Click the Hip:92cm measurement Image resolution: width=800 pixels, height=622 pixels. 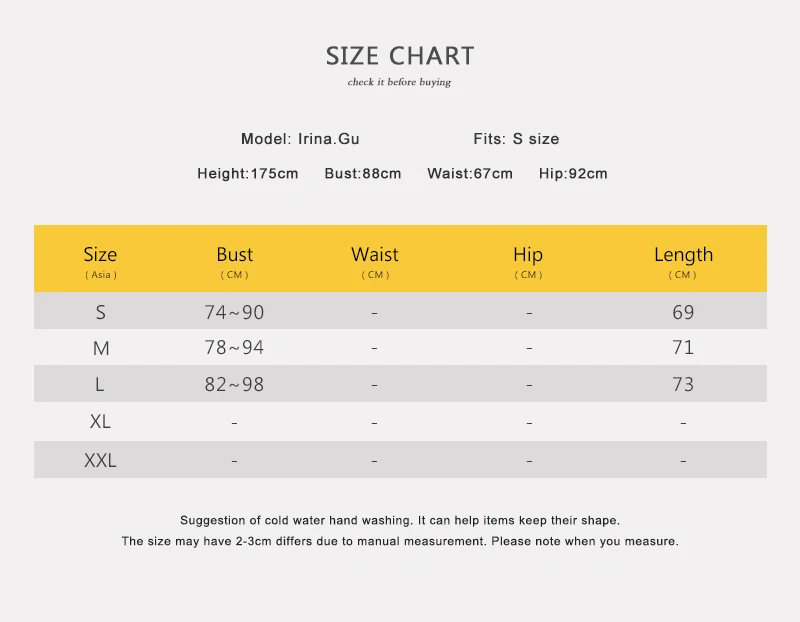point(573,173)
